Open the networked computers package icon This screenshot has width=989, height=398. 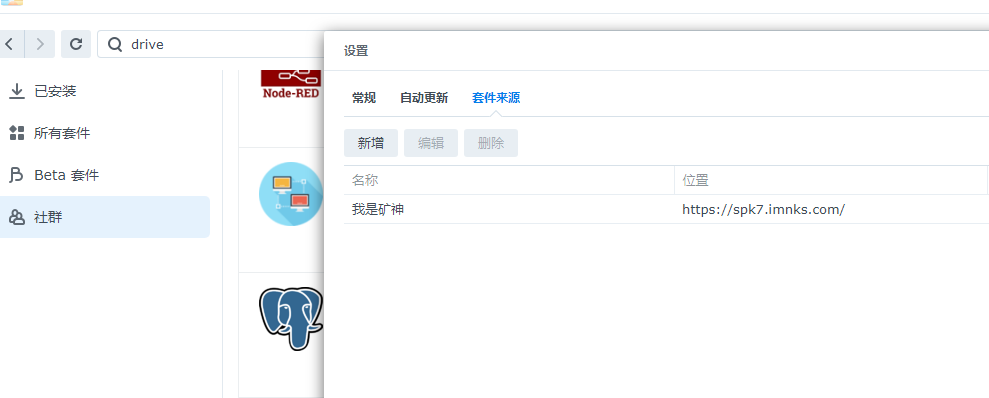click(x=291, y=194)
